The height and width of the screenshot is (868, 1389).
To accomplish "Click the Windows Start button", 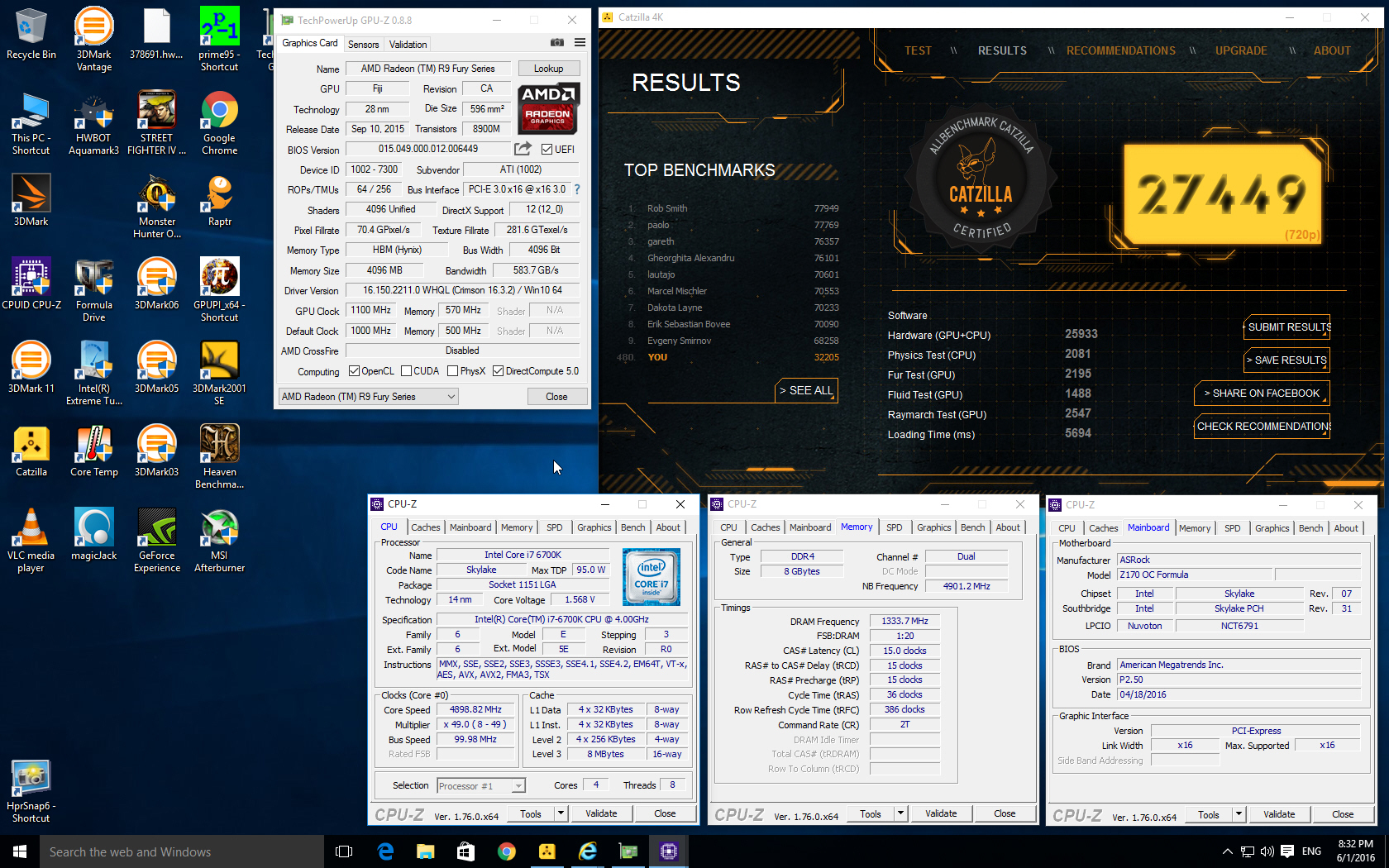I will [20, 851].
